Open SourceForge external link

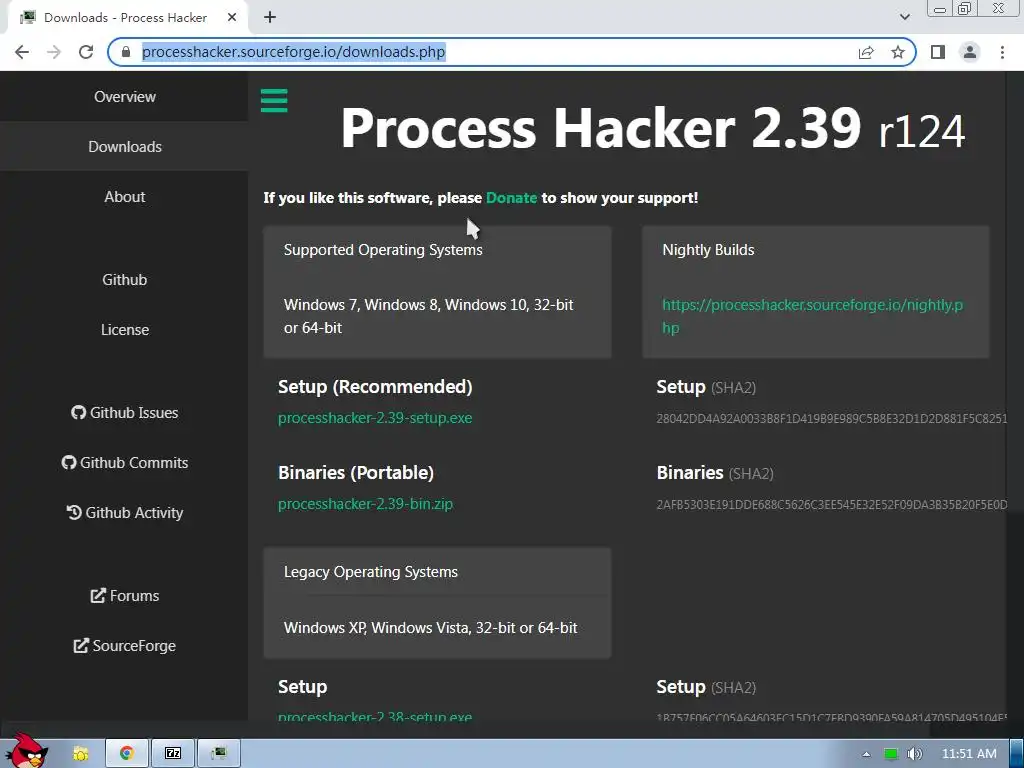pos(125,646)
